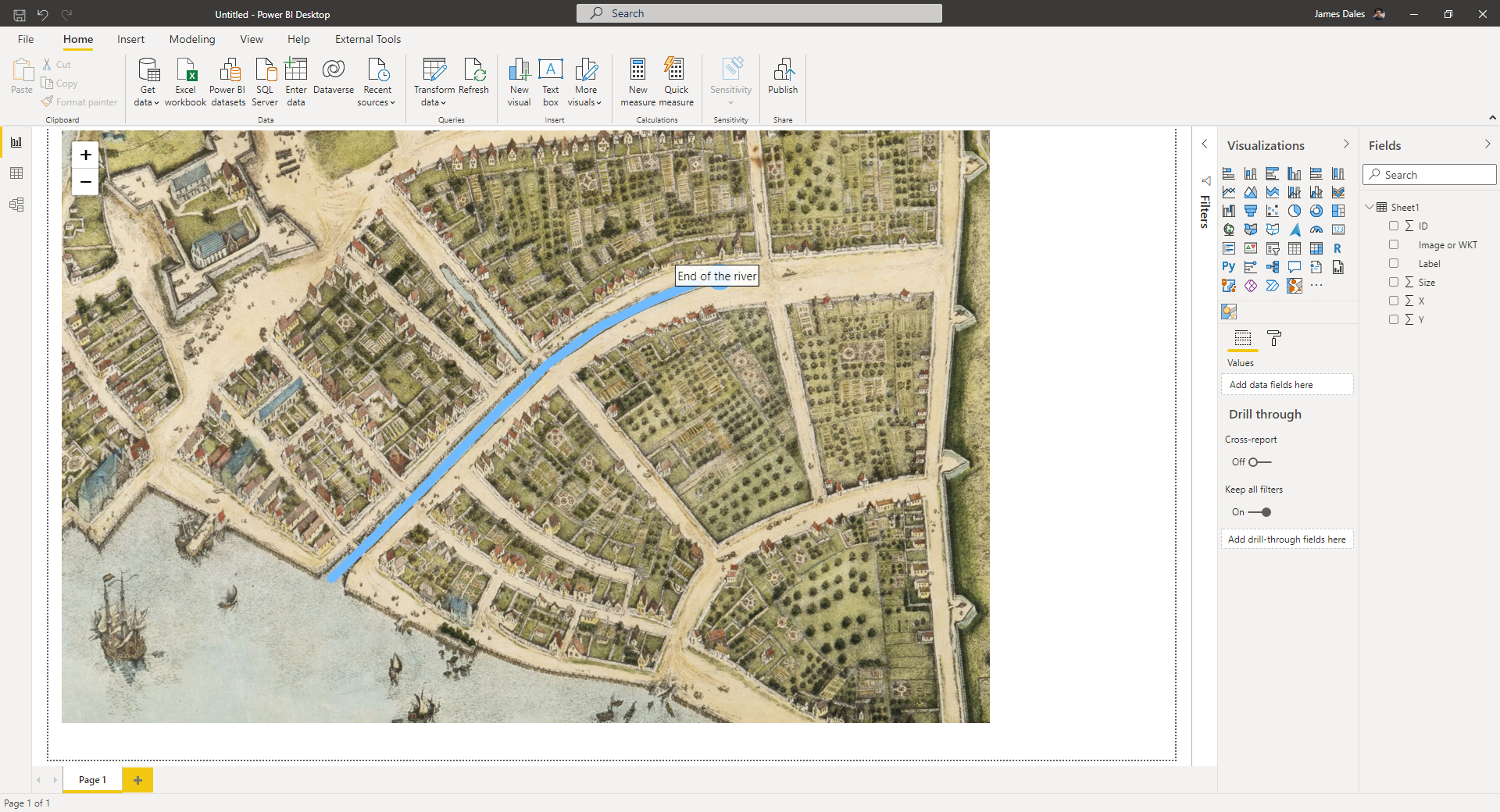Choose the Azure map arrow visual
Image resolution: width=1500 pixels, height=812 pixels.
click(x=1295, y=230)
